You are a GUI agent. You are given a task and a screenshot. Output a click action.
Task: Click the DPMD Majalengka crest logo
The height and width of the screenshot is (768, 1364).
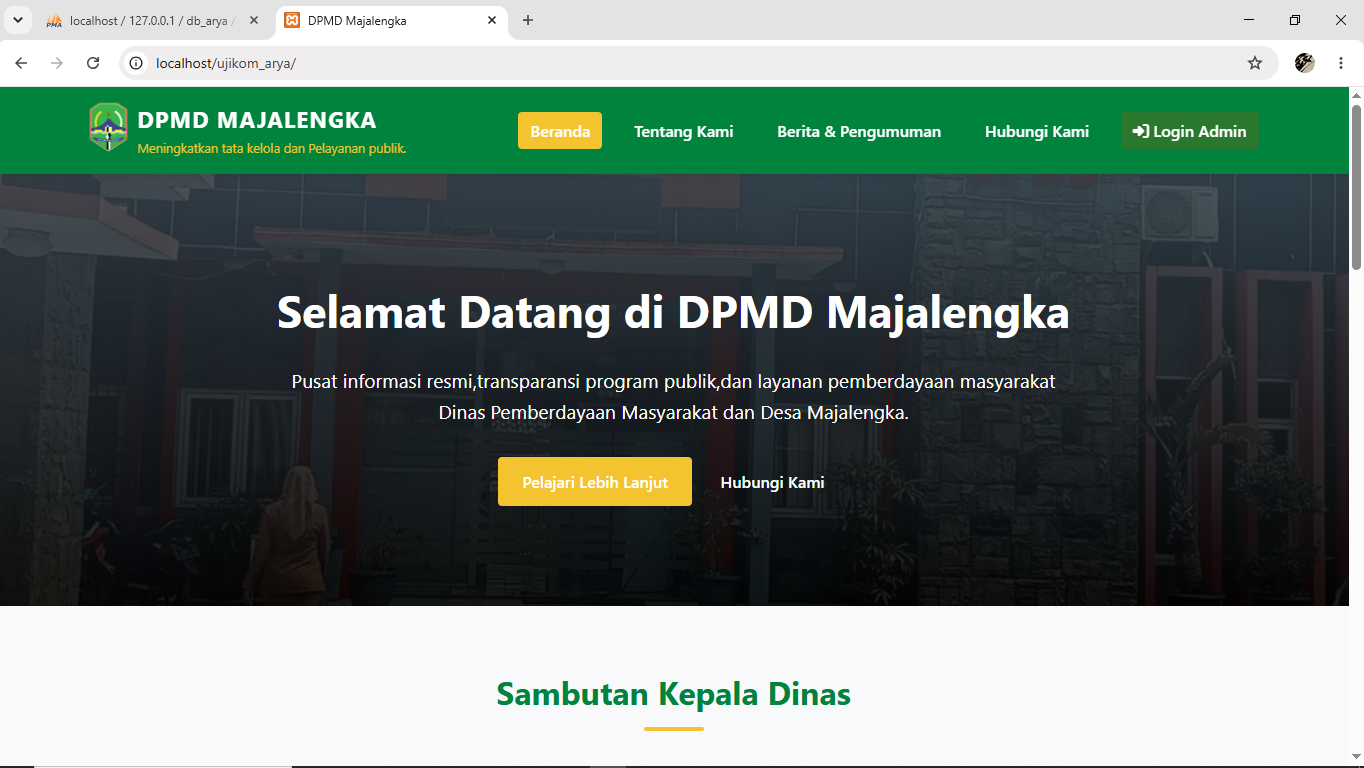108,127
